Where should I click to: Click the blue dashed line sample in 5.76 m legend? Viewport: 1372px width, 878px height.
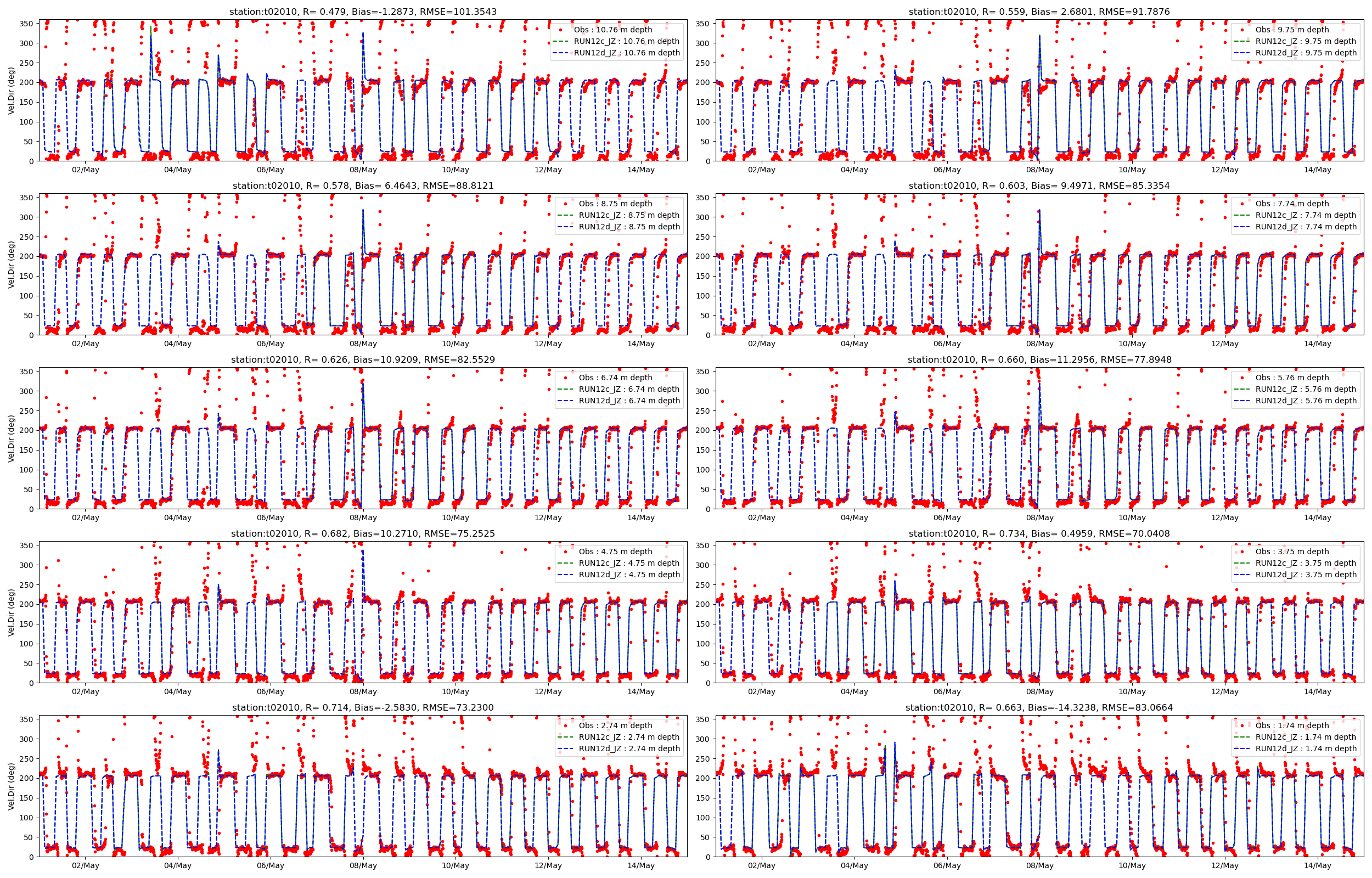(x=1242, y=400)
